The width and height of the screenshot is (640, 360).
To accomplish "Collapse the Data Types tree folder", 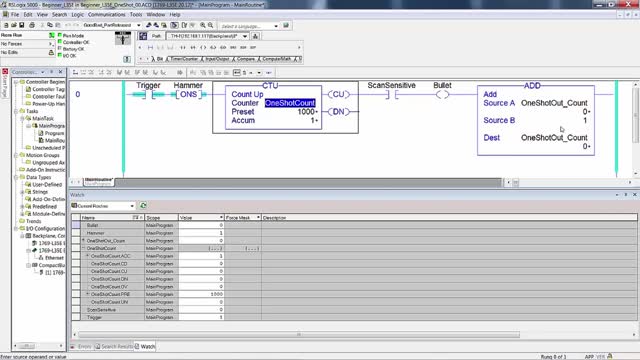I will coord(16,177).
